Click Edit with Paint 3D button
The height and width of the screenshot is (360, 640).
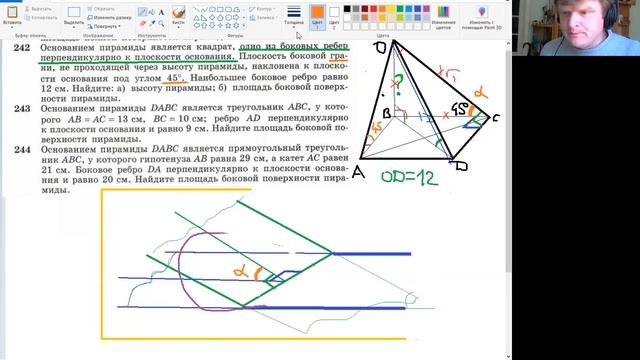point(482,18)
